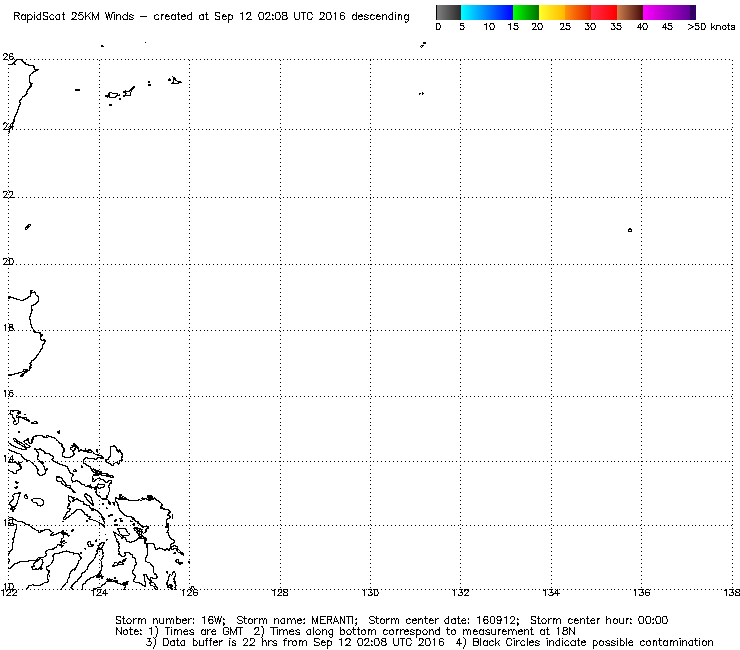Click the tiny island circle near 136E 21N

click(630, 230)
